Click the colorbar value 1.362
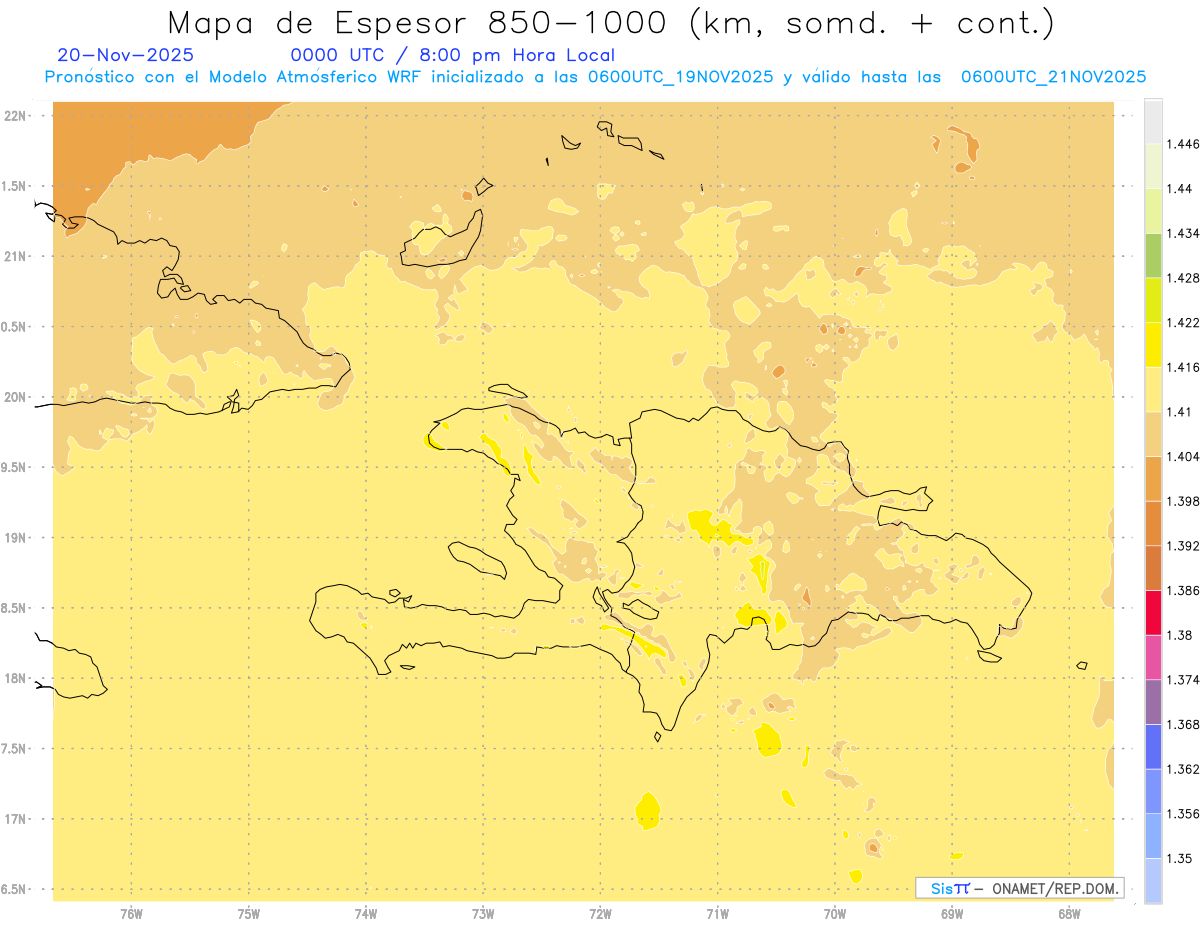Image resolution: width=1200 pixels, height=927 pixels. (x=1183, y=769)
